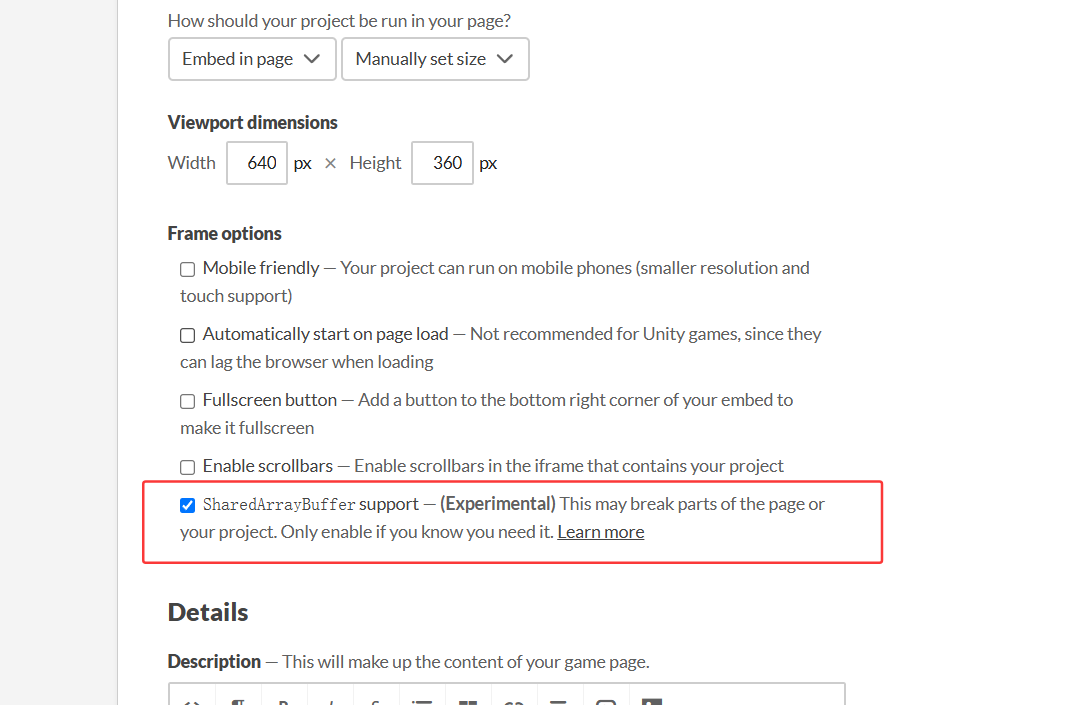This screenshot has height=705, width=1077.
Task: Open the "Embed in page" dropdown
Action: tap(251, 59)
